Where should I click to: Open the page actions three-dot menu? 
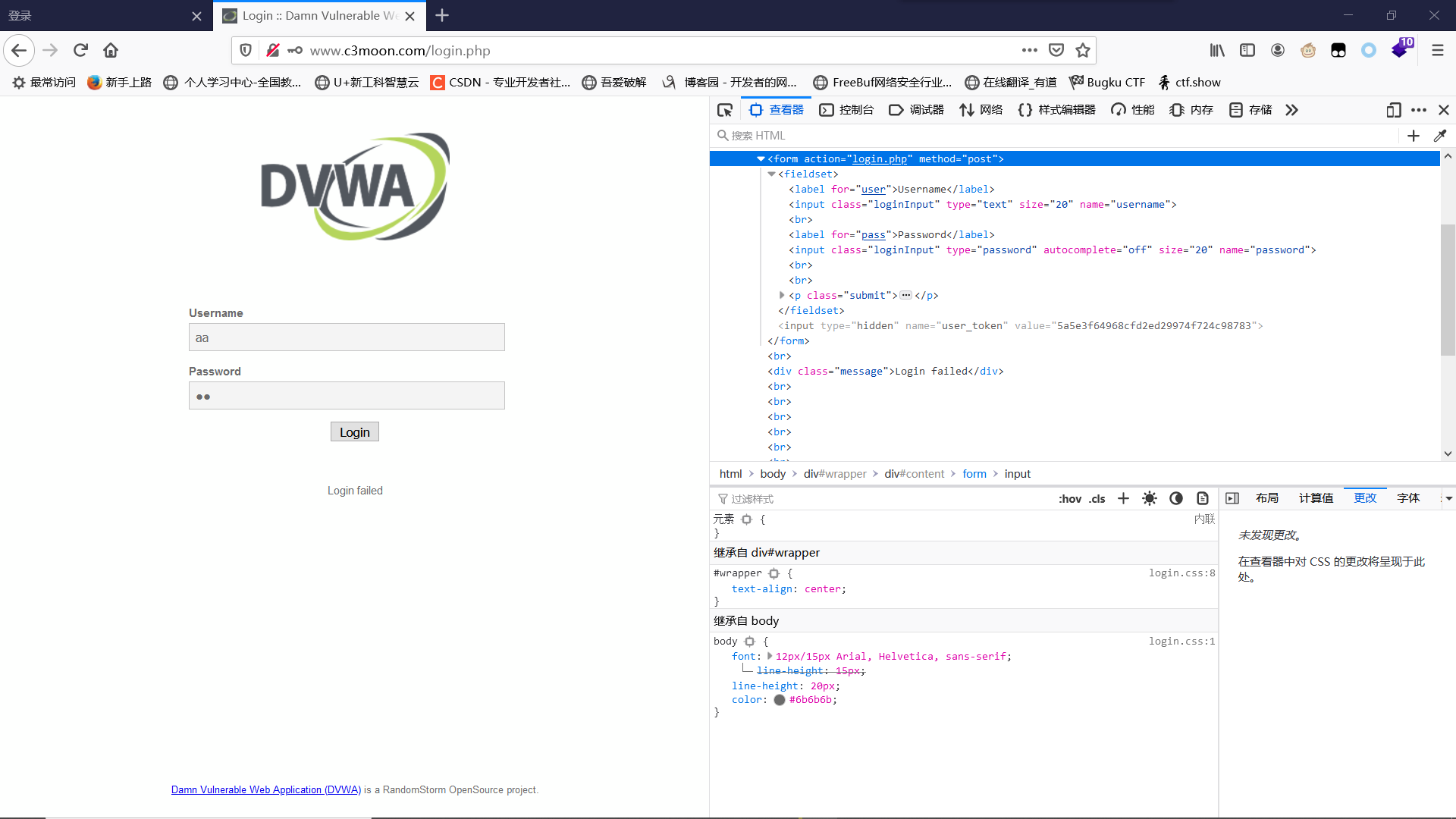point(1029,50)
